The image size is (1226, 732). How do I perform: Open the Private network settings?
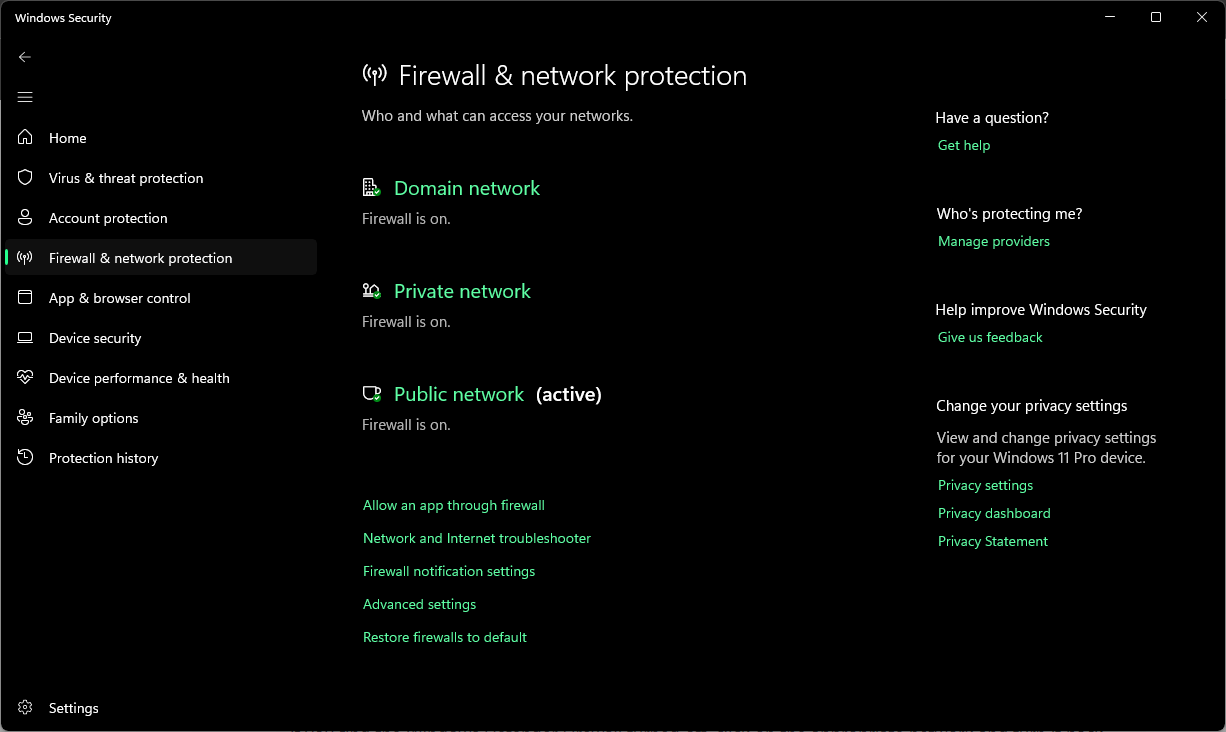(x=462, y=291)
